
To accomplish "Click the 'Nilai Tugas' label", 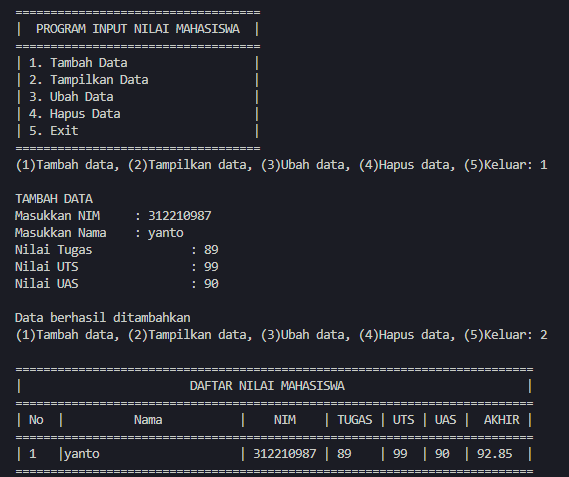I will coord(54,250).
